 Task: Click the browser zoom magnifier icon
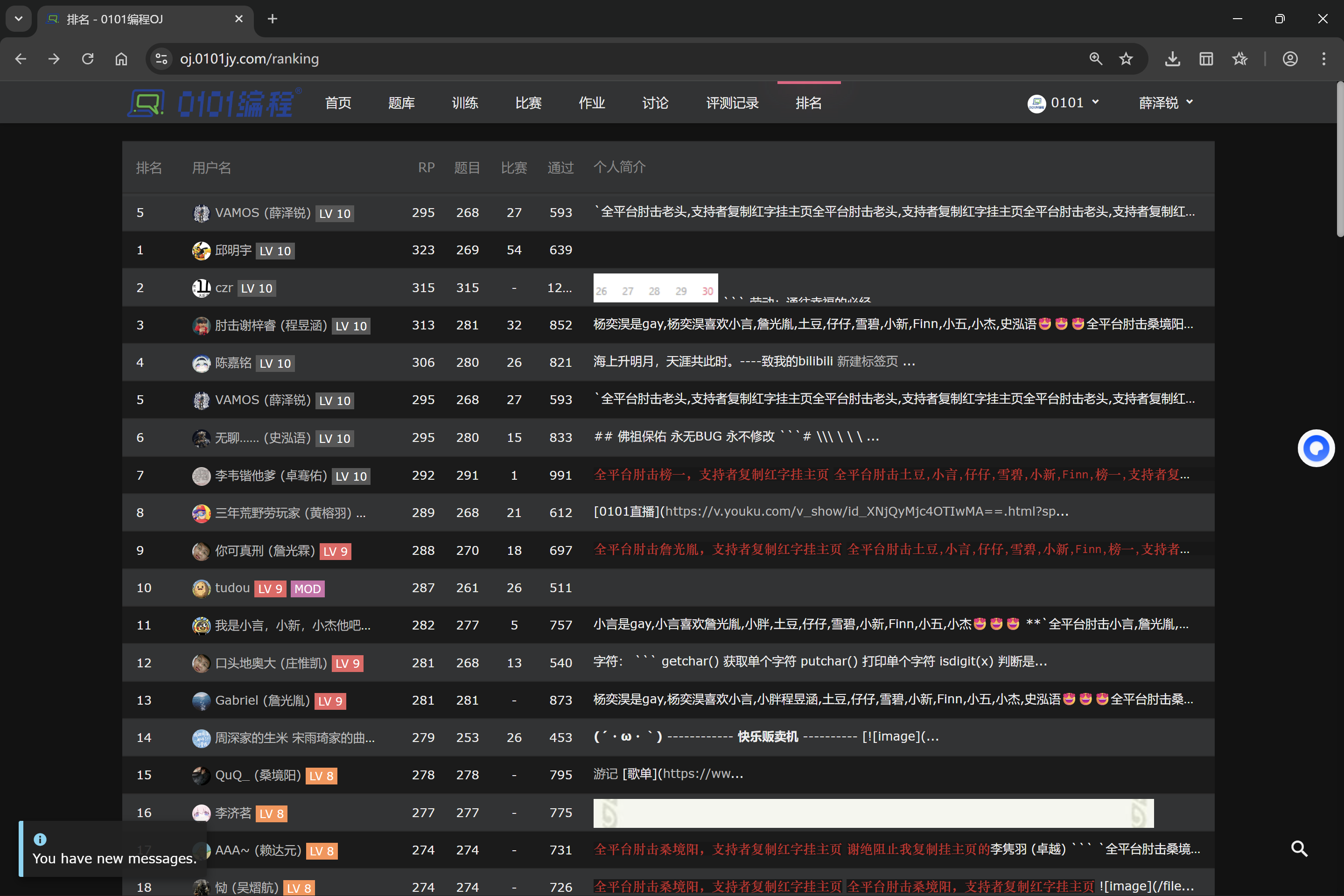pyautogui.click(x=1095, y=59)
